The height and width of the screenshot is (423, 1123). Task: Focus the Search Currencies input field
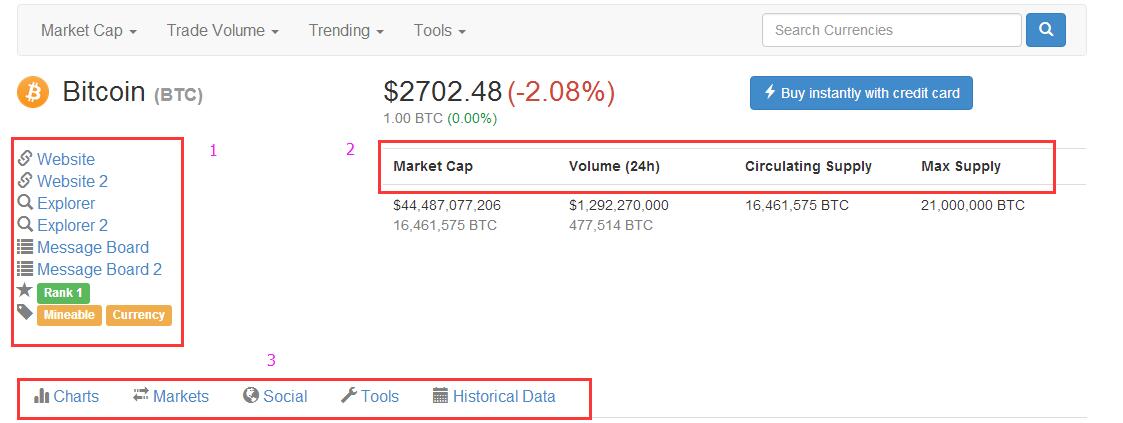(892, 30)
